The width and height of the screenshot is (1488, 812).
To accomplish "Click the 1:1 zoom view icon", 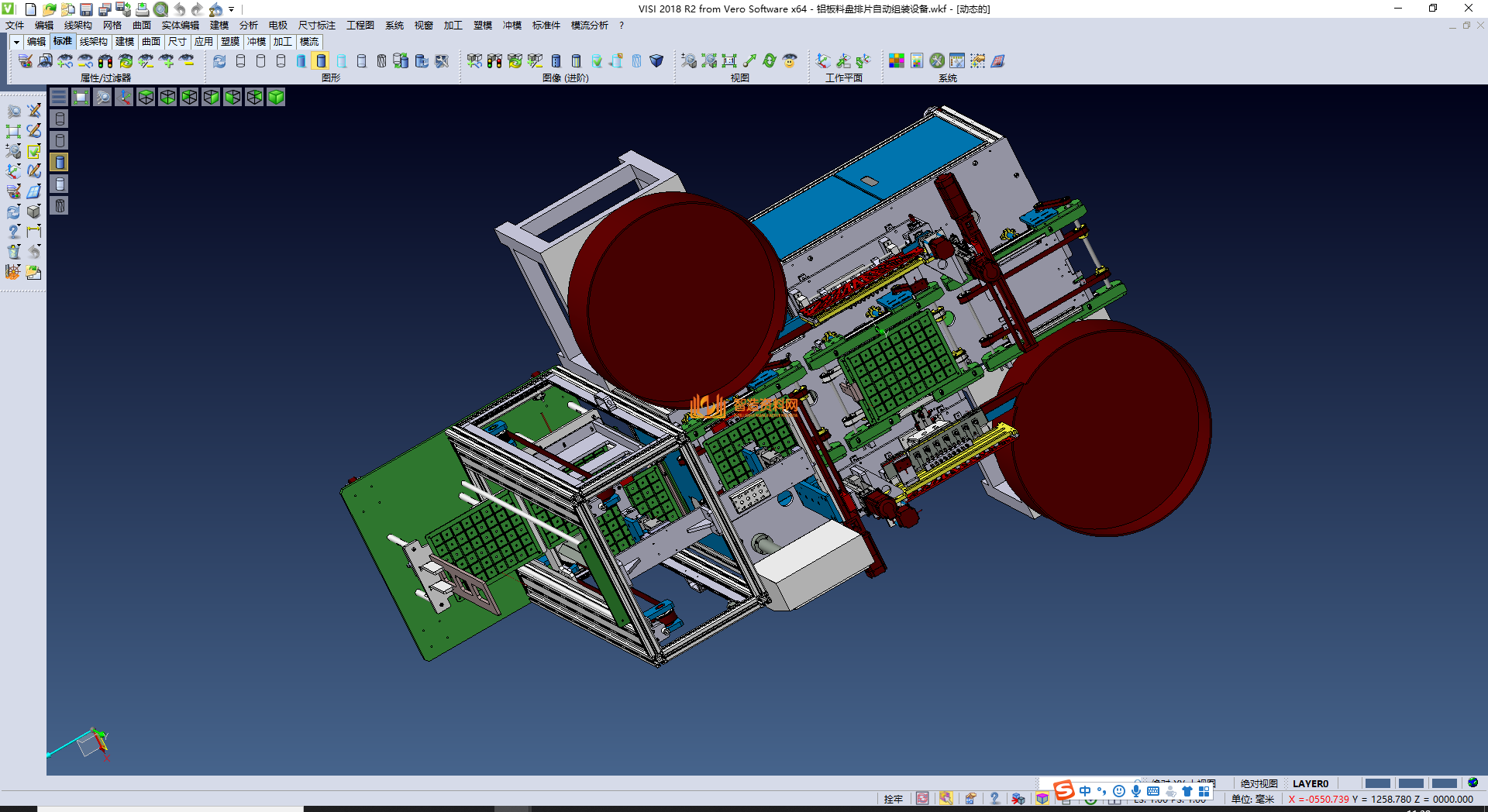I will (x=729, y=61).
